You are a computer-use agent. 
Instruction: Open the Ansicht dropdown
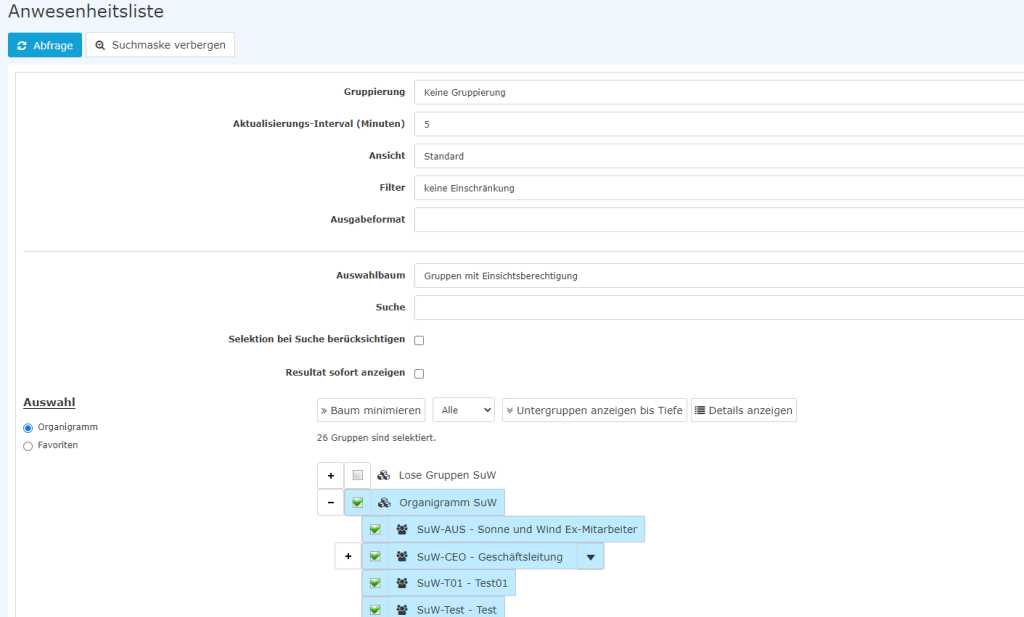(719, 156)
